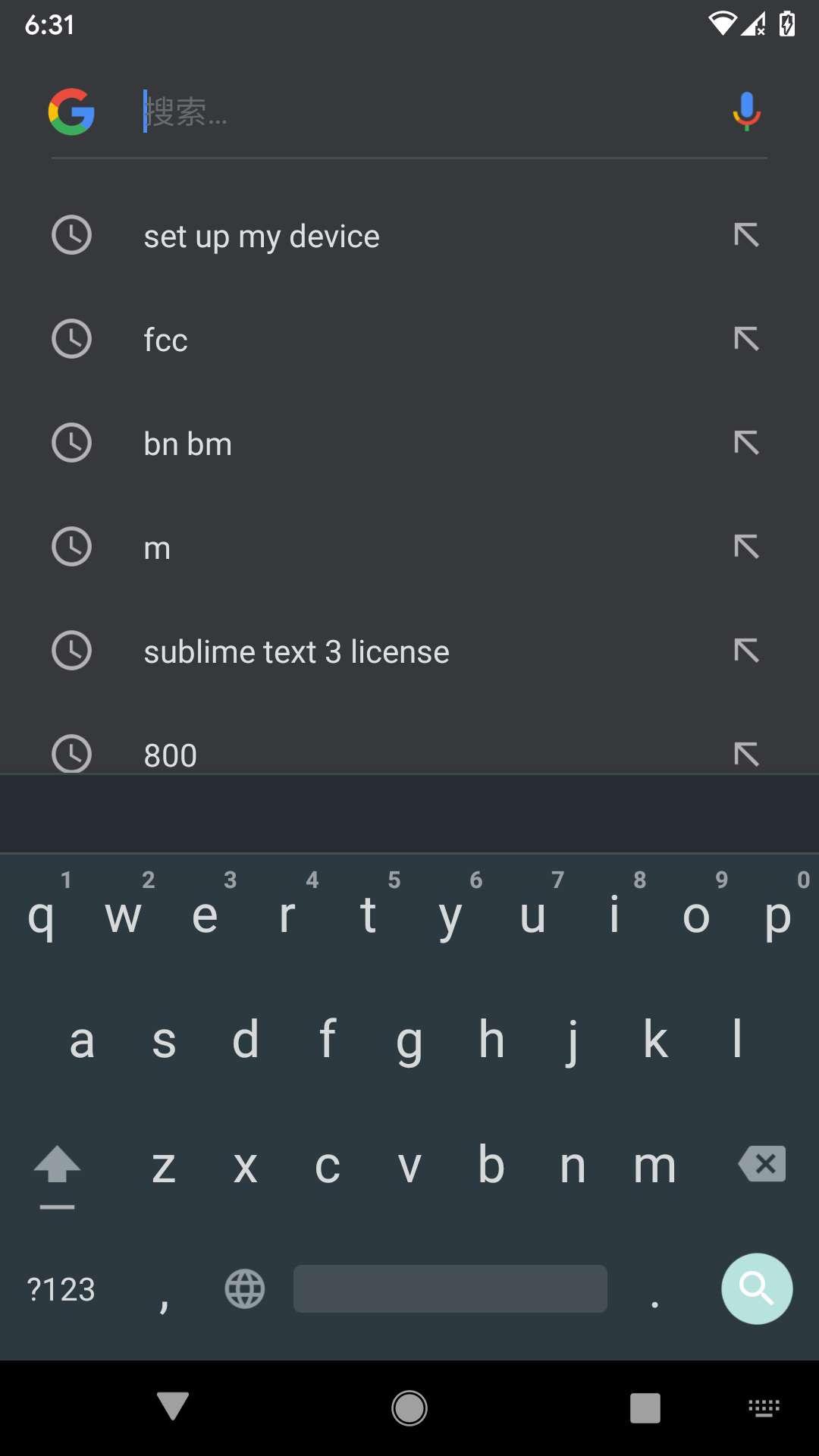Open the keyboard switcher icon in navigation bar

click(x=764, y=1408)
